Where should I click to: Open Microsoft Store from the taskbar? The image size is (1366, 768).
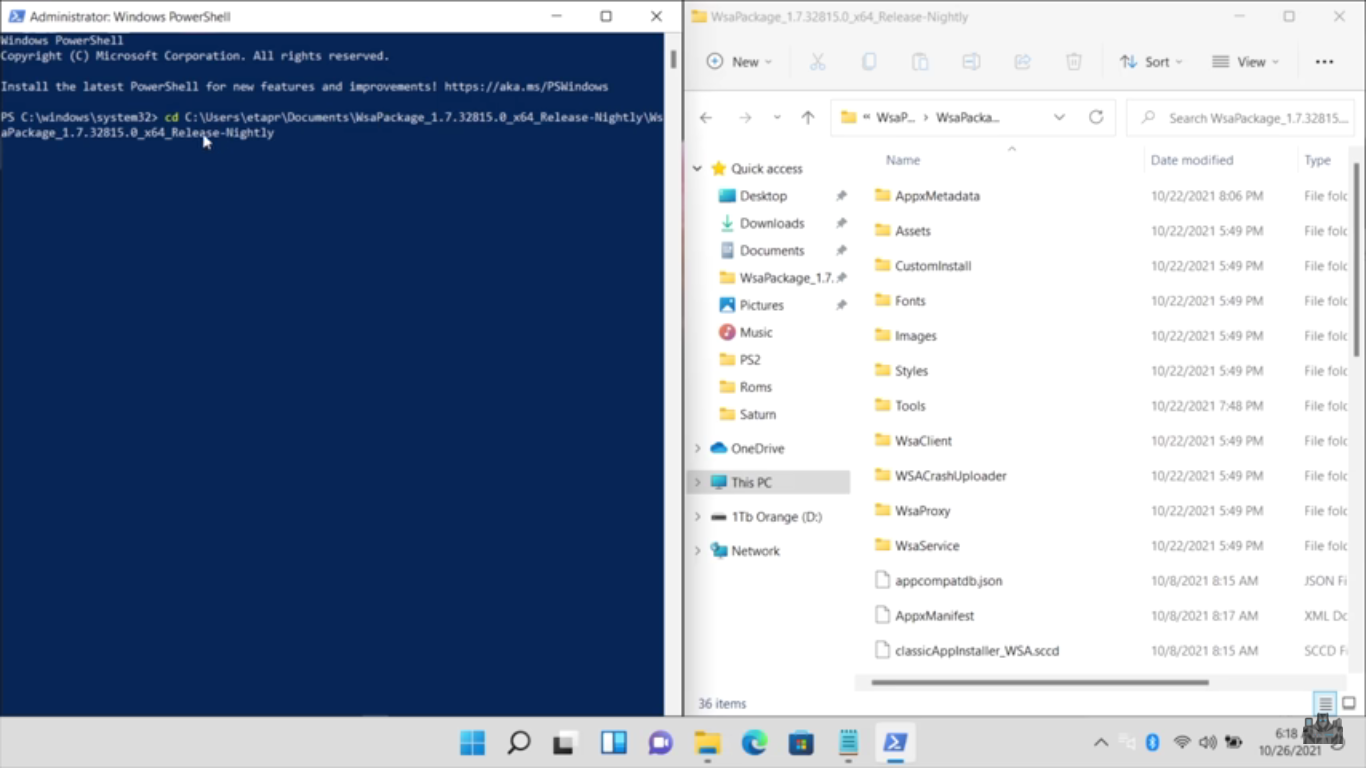coord(801,743)
